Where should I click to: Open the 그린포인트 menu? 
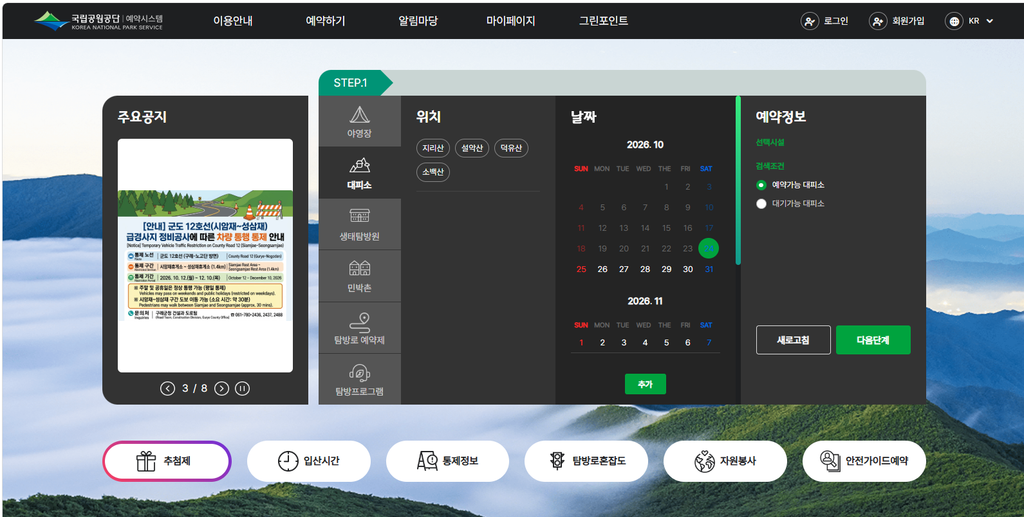click(603, 21)
